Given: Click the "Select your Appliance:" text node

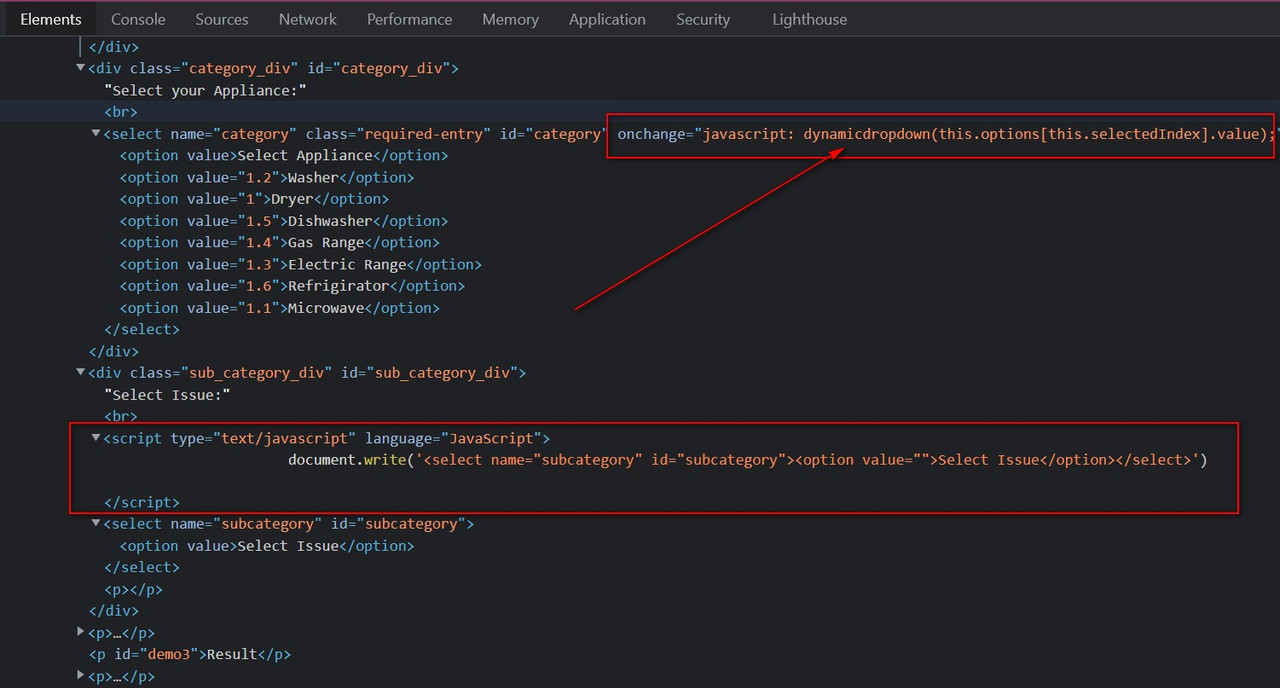Looking at the screenshot, I should coord(205,90).
